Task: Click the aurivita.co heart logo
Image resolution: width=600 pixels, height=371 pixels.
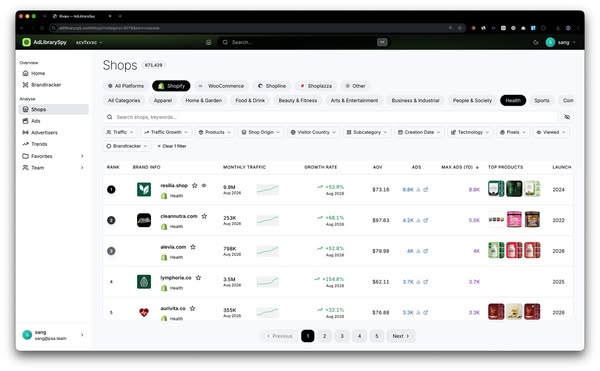Action: (x=144, y=312)
